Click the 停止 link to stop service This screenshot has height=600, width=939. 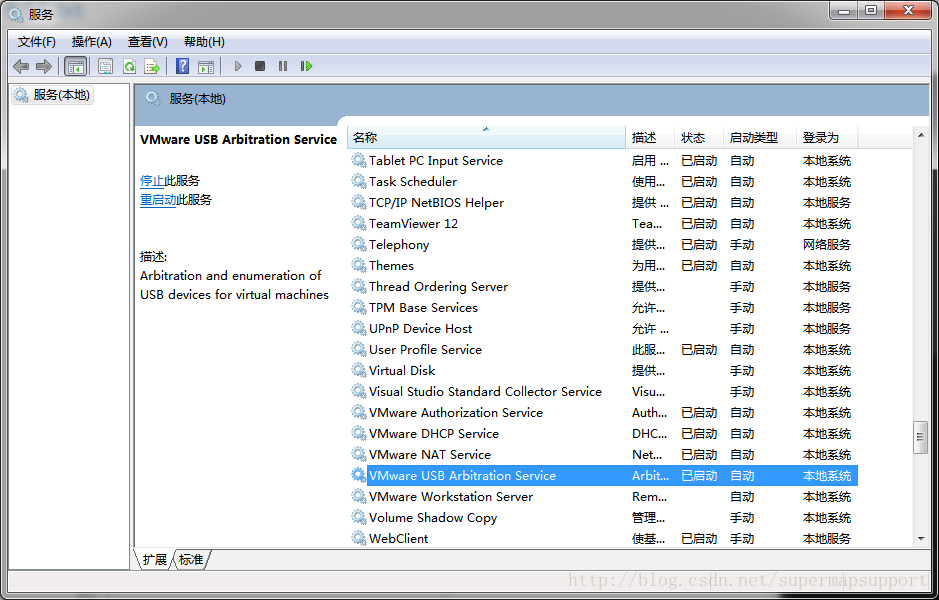(x=152, y=181)
